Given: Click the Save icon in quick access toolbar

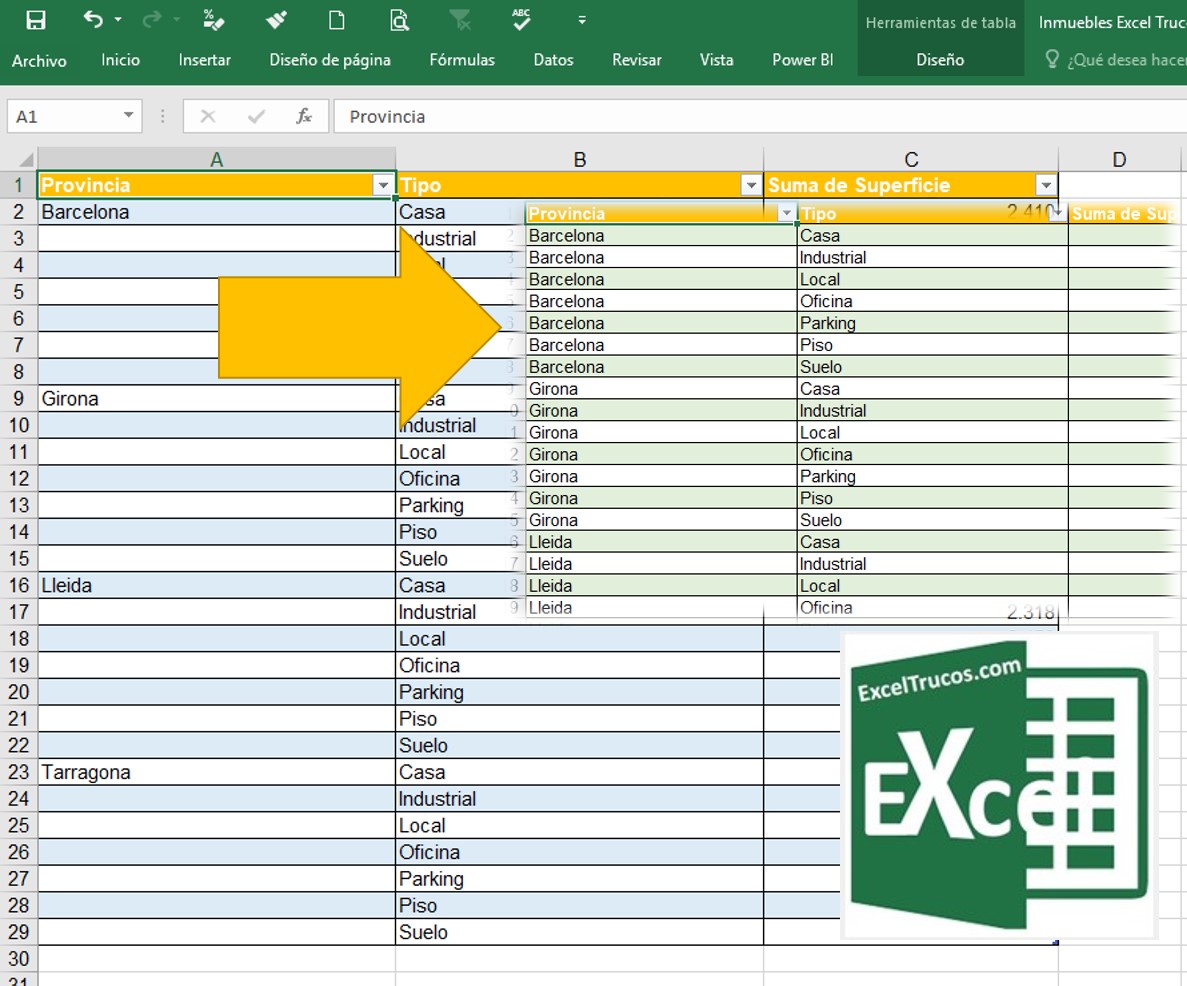Looking at the screenshot, I should [x=36, y=20].
